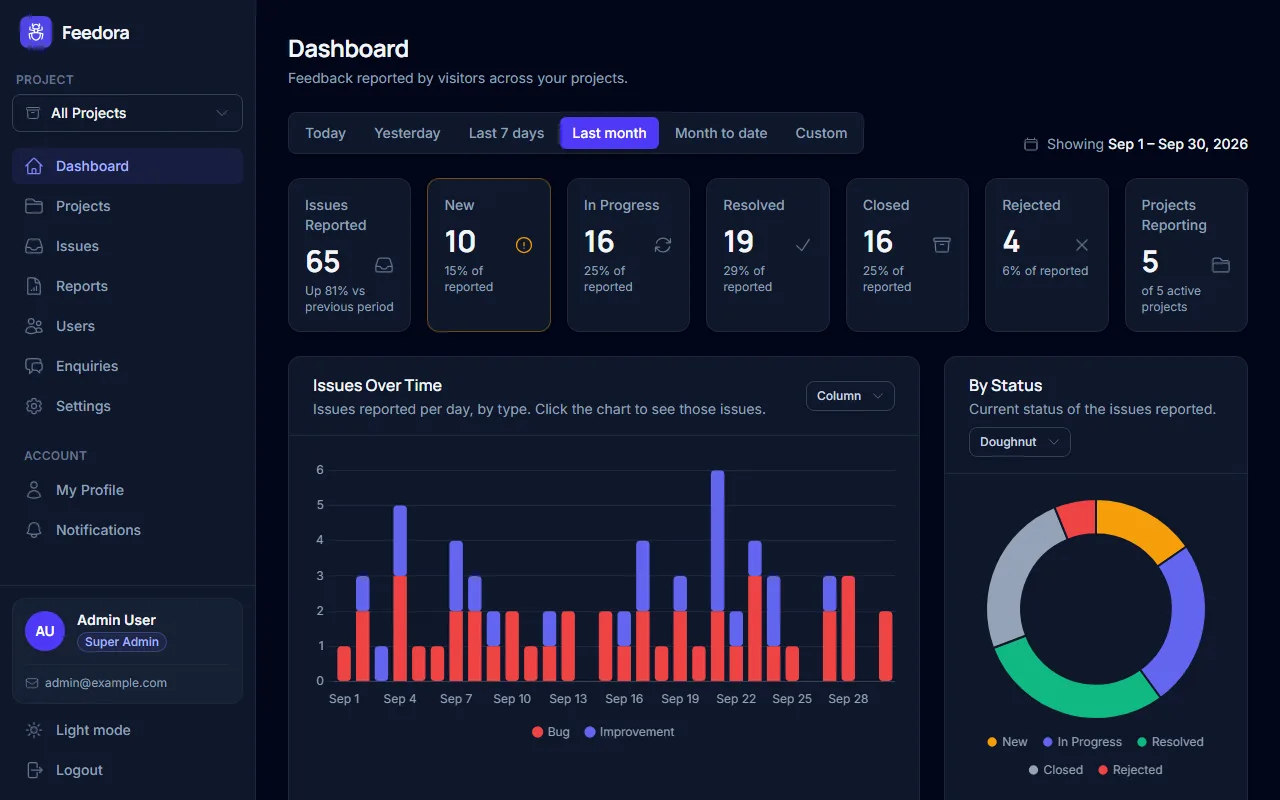This screenshot has height=800, width=1280.
Task: Toggle the New status in doughnut legend
Action: [1007, 742]
